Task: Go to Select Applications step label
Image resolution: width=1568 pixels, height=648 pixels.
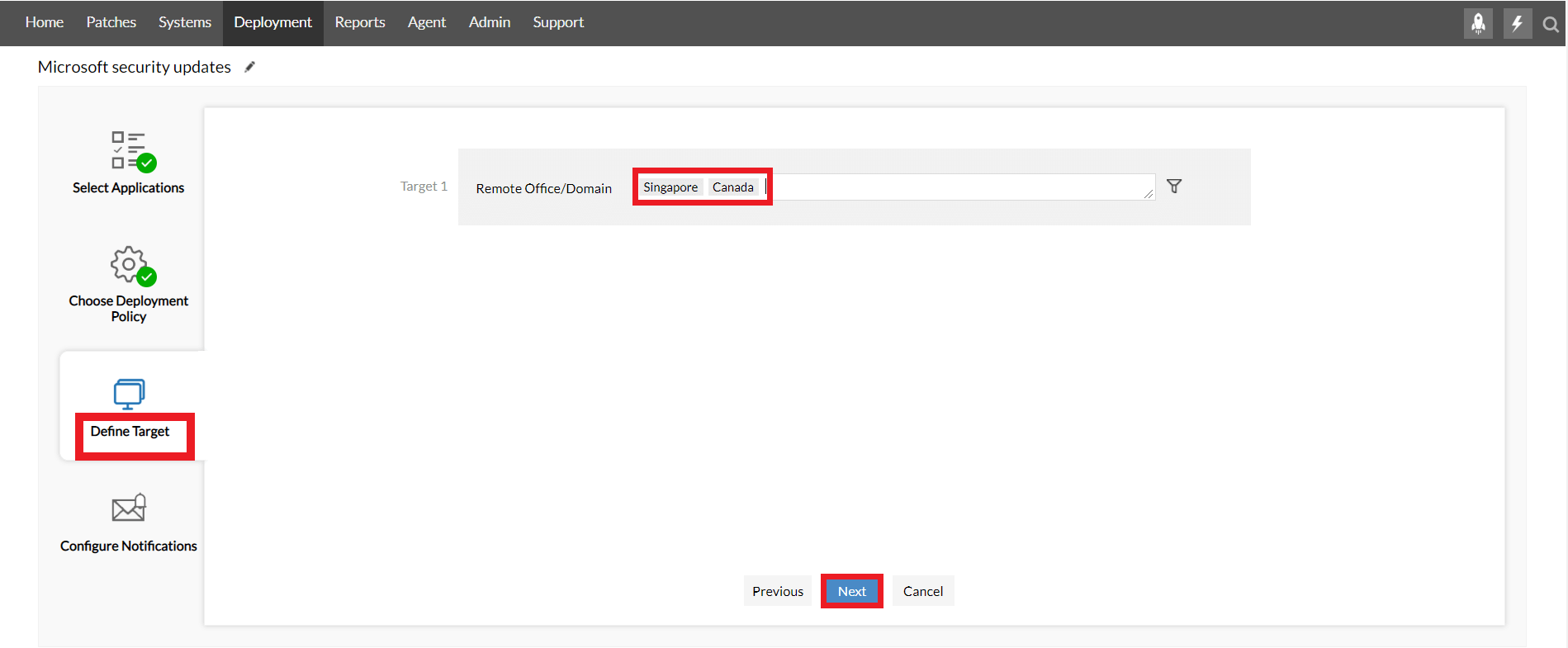Action: 129,187
